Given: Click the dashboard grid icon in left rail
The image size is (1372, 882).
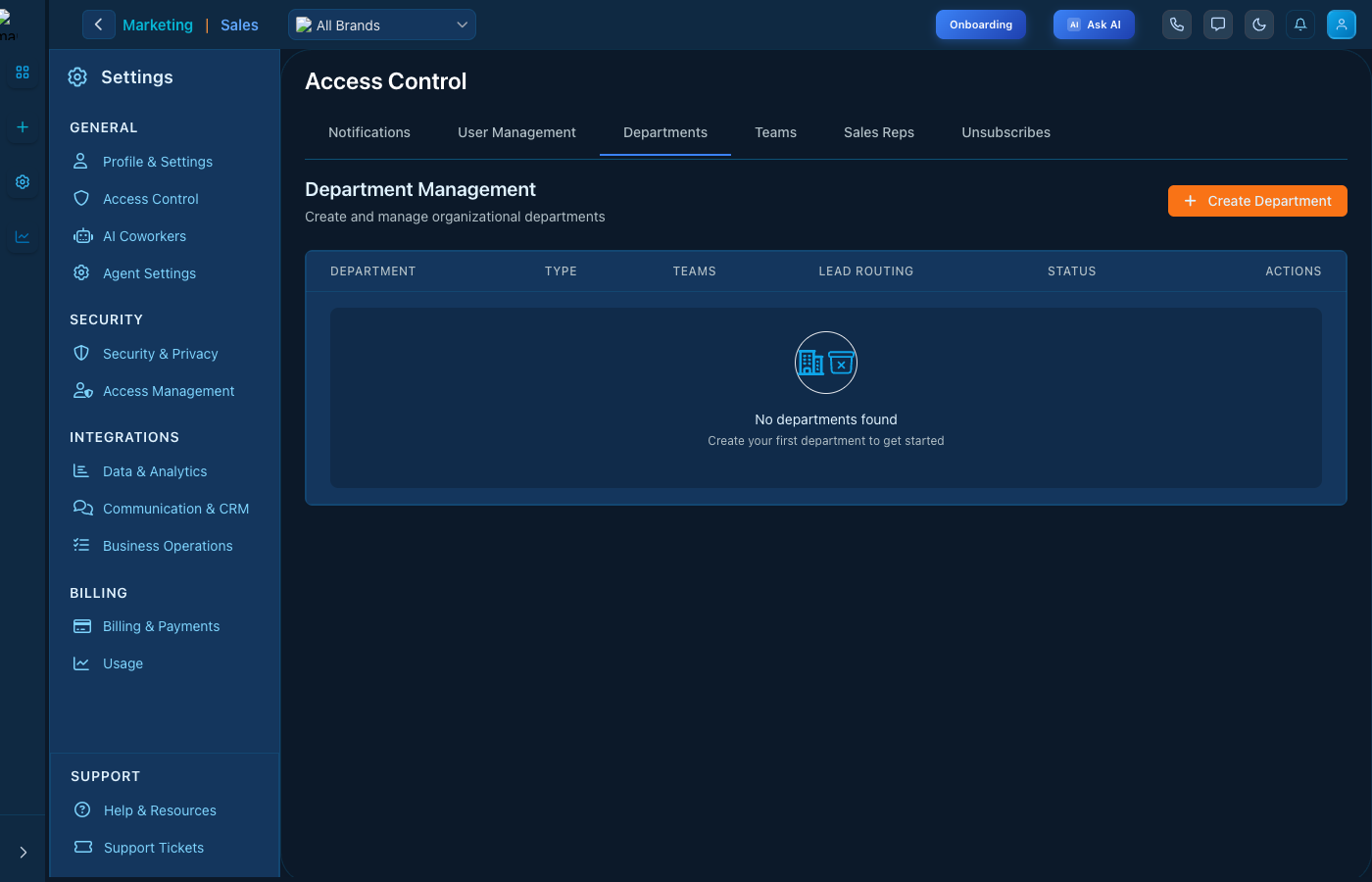Looking at the screenshot, I should (23, 73).
